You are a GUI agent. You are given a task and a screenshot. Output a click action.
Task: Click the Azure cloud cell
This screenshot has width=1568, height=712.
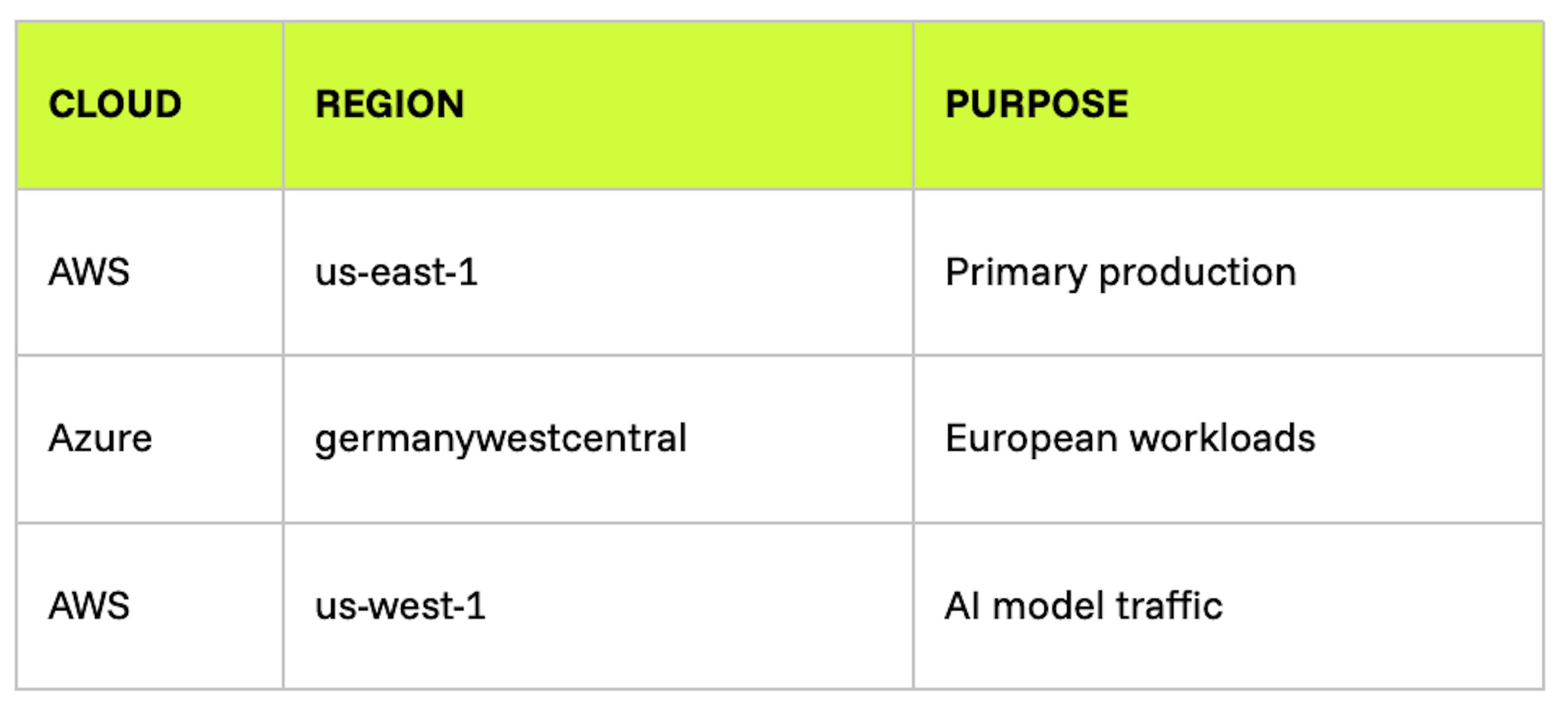click(x=100, y=438)
